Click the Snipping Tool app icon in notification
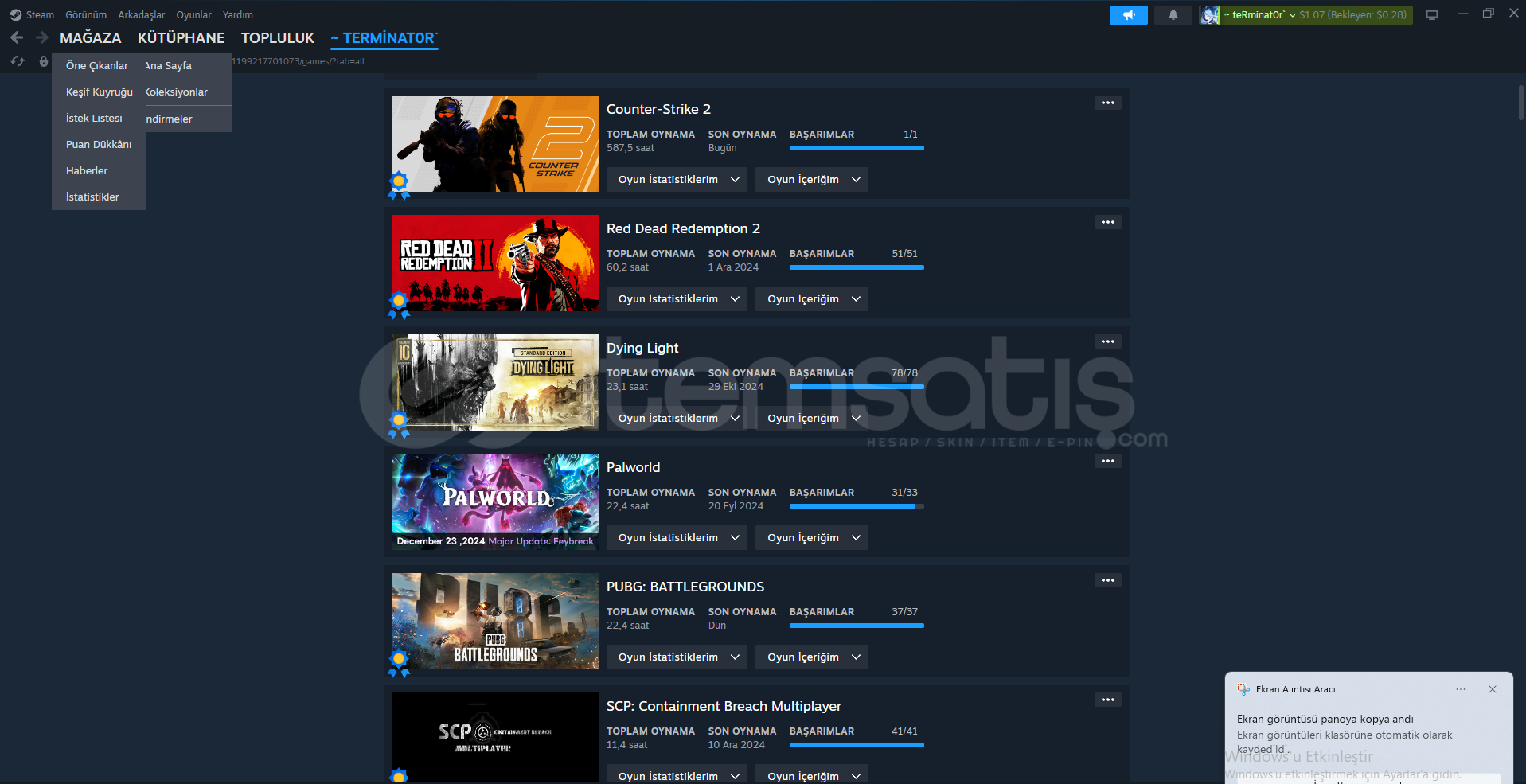 pyautogui.click(x=1243, y=689)
